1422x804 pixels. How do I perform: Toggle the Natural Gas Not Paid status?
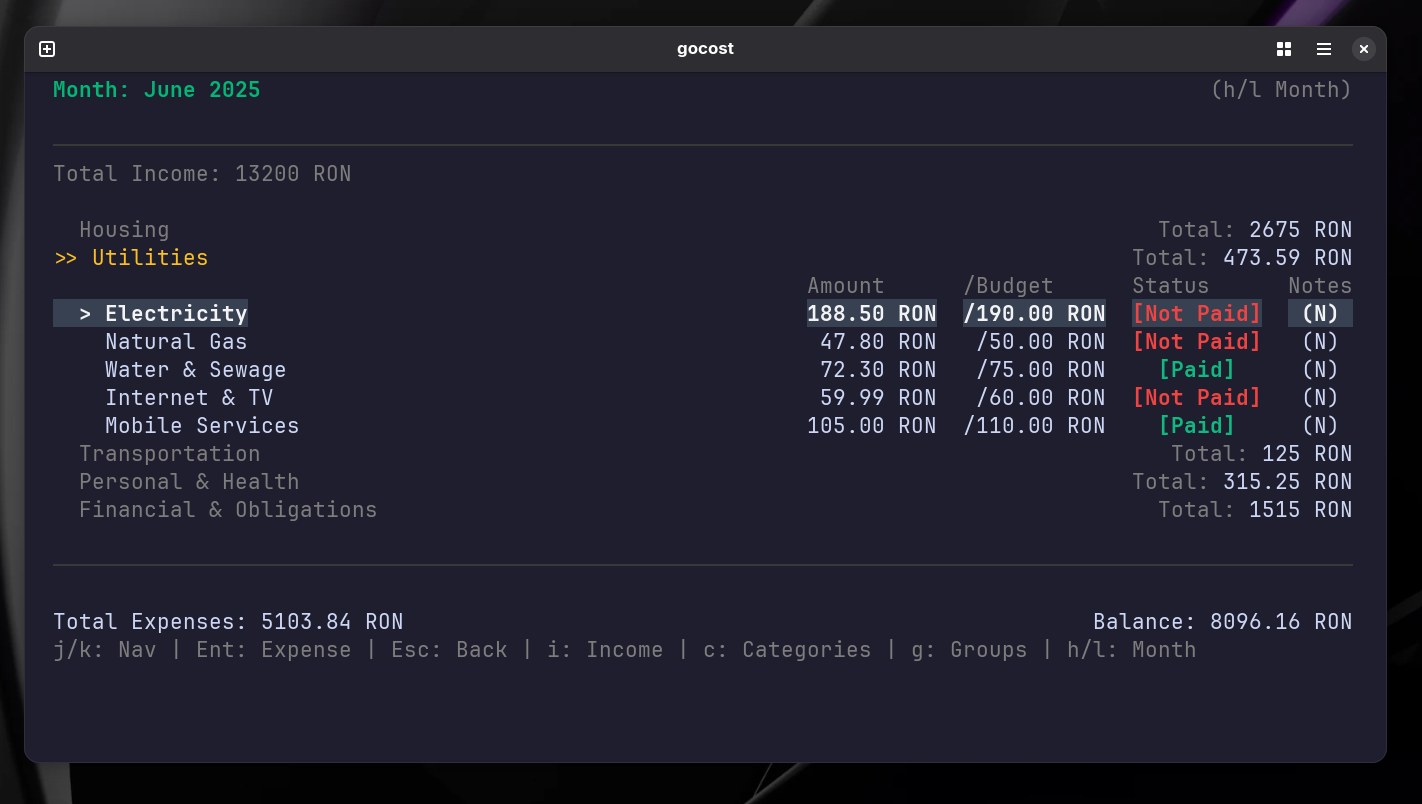click(x=1196, y=342)
